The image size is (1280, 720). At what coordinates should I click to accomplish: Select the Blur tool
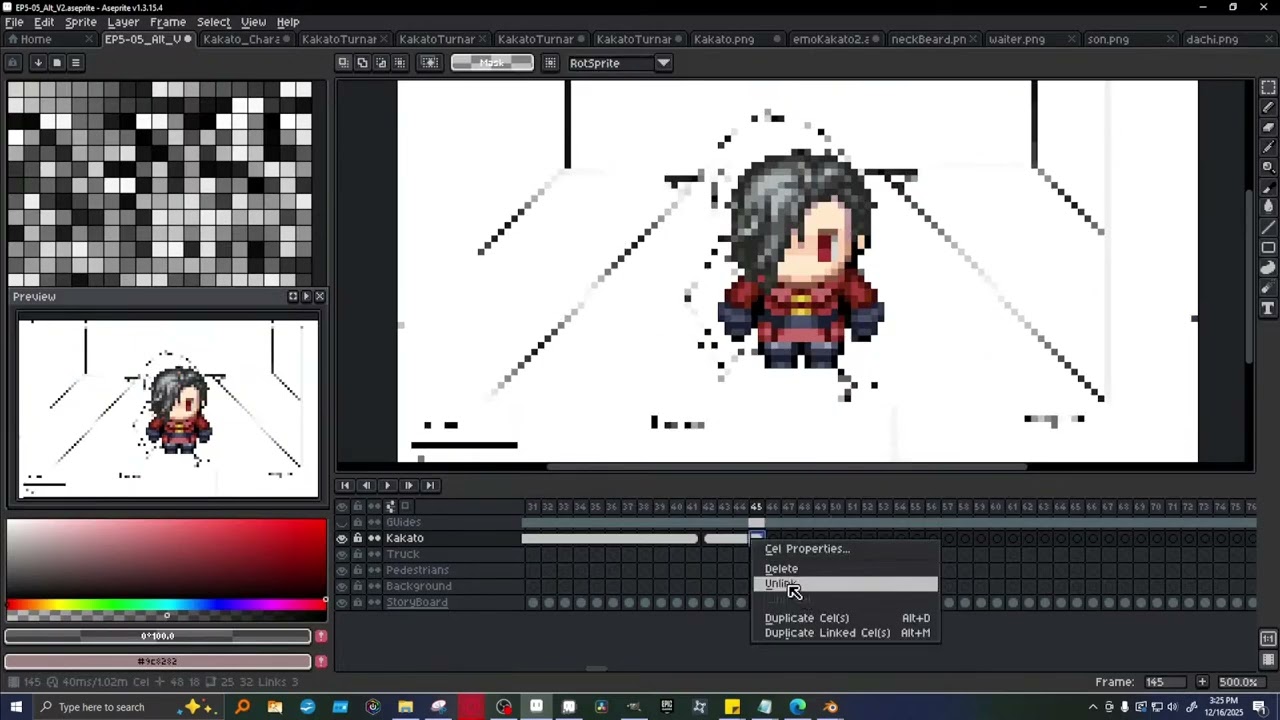(1268, 288)
